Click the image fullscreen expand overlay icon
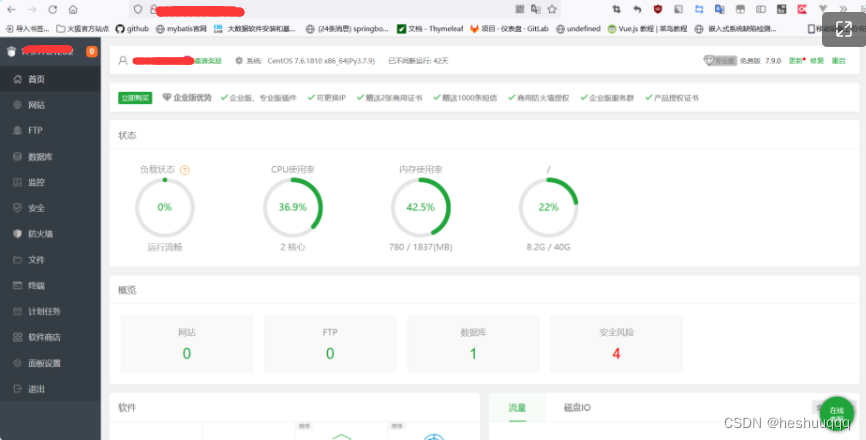This screenshot has width=866, height=440. tap(843, 29)
